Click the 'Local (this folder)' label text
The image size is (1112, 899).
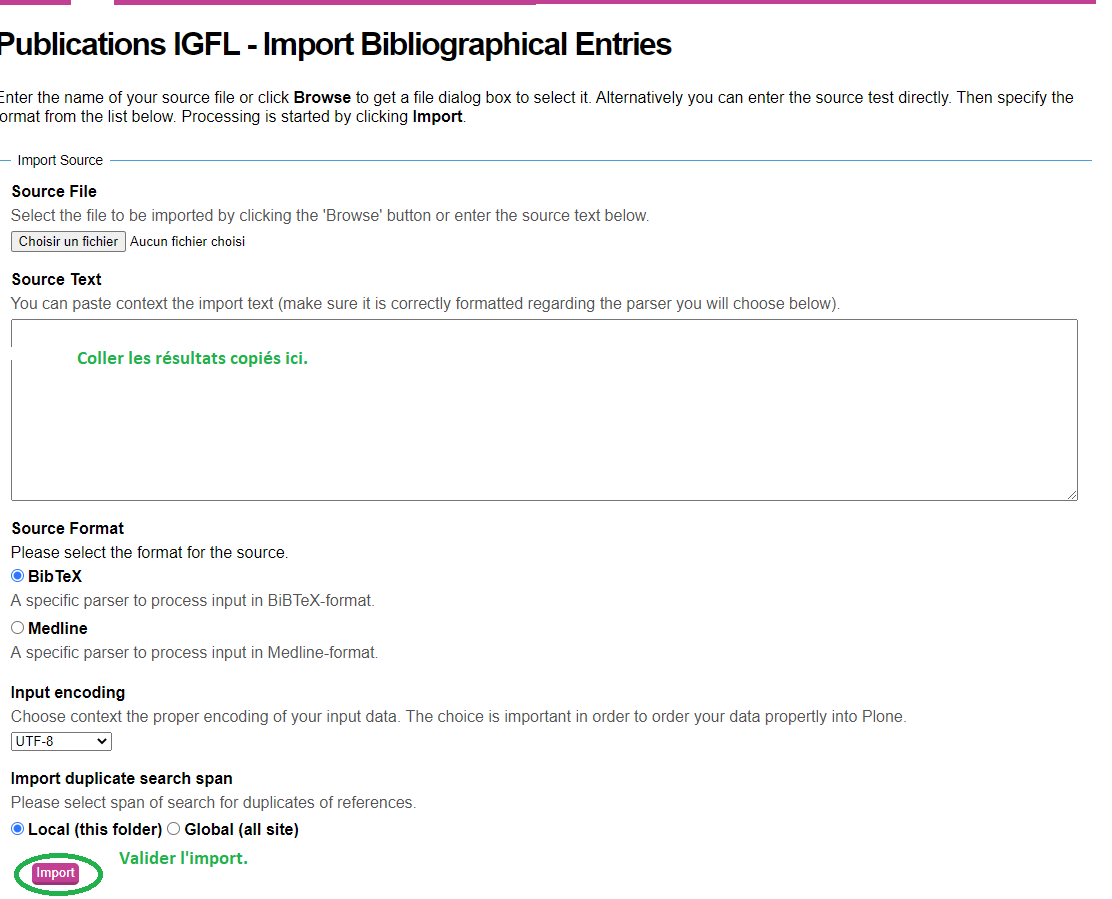click(x=95, y=829)
